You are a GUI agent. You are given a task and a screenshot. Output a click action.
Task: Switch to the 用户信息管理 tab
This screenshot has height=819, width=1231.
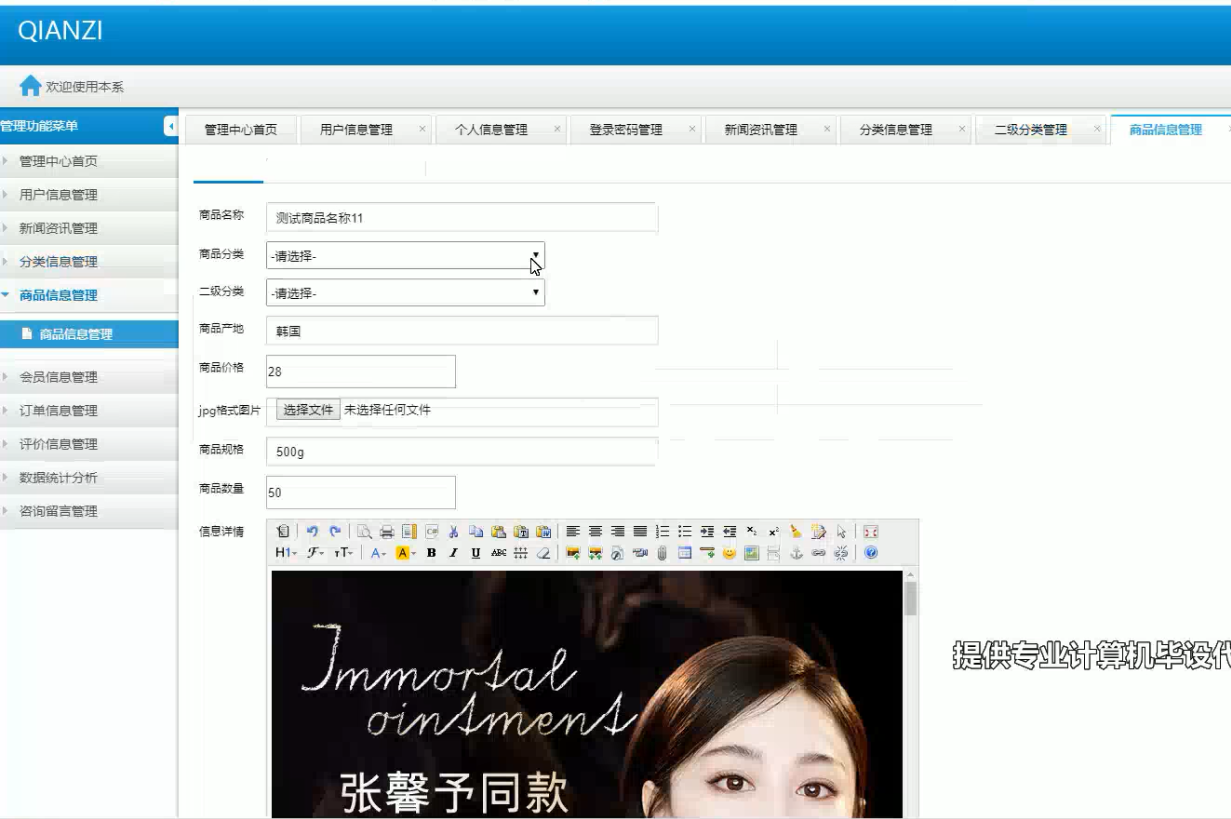pyautogui.click(x=356, y=129)
